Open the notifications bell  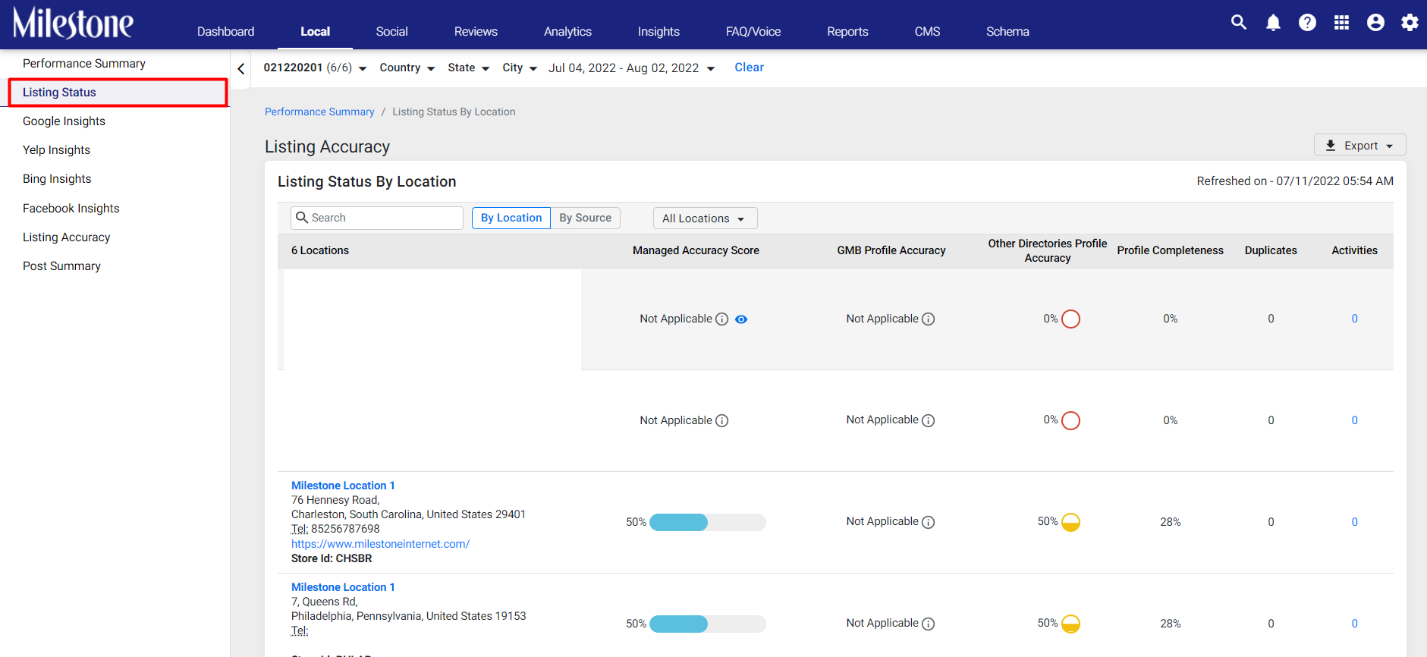click(1273, 22)
